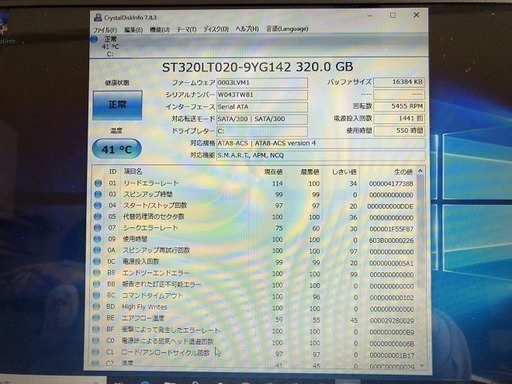This screenshot has width=512, height=384.
Task: Click the status circle for エアフロー温度 row
Action: point(96,318)
